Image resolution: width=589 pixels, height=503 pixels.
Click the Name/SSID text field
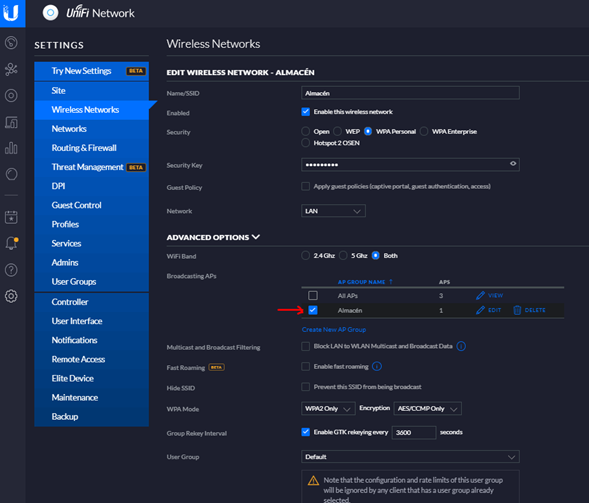click(410, 93)
